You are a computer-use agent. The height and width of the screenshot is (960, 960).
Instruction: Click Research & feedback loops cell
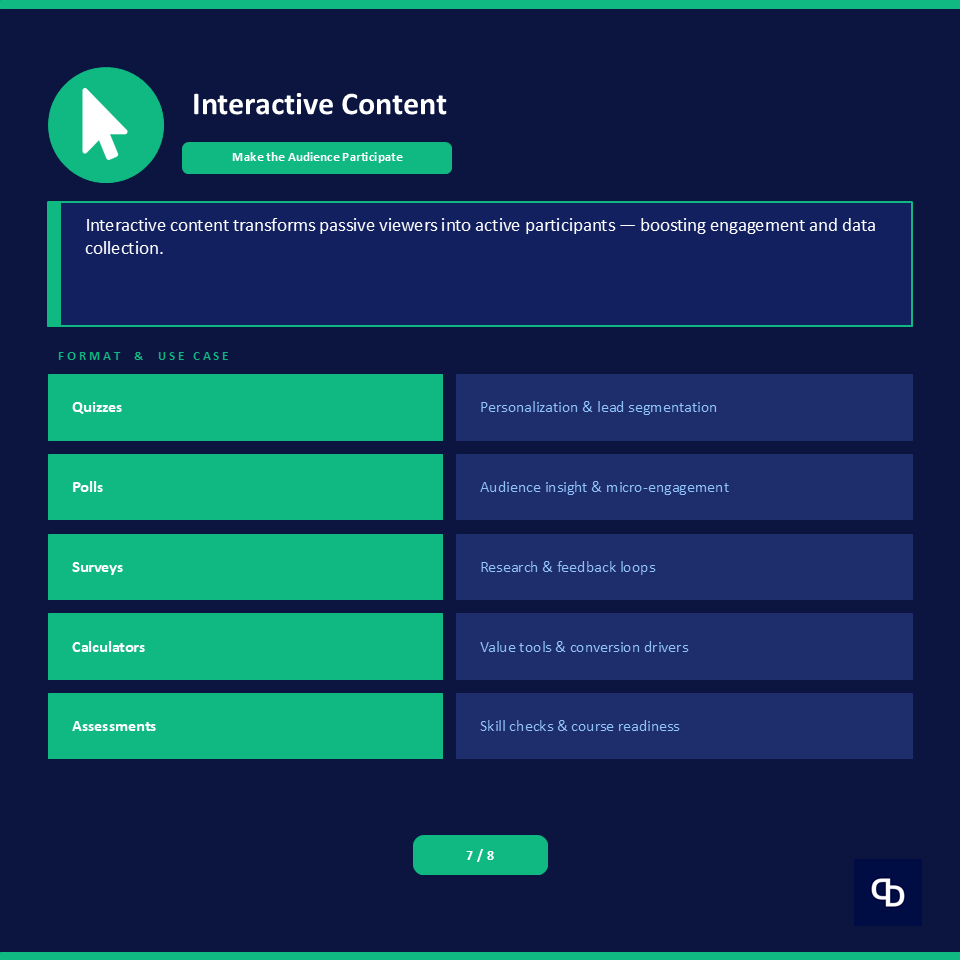684,567
